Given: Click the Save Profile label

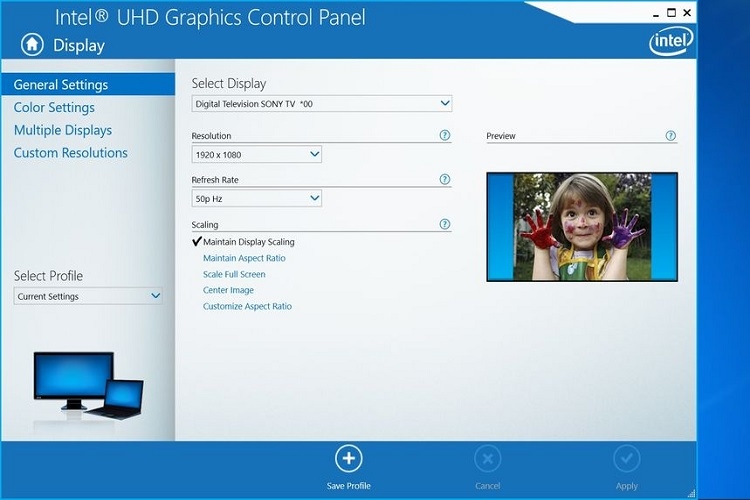Looking at the screenshot, I should pos(349,486).
